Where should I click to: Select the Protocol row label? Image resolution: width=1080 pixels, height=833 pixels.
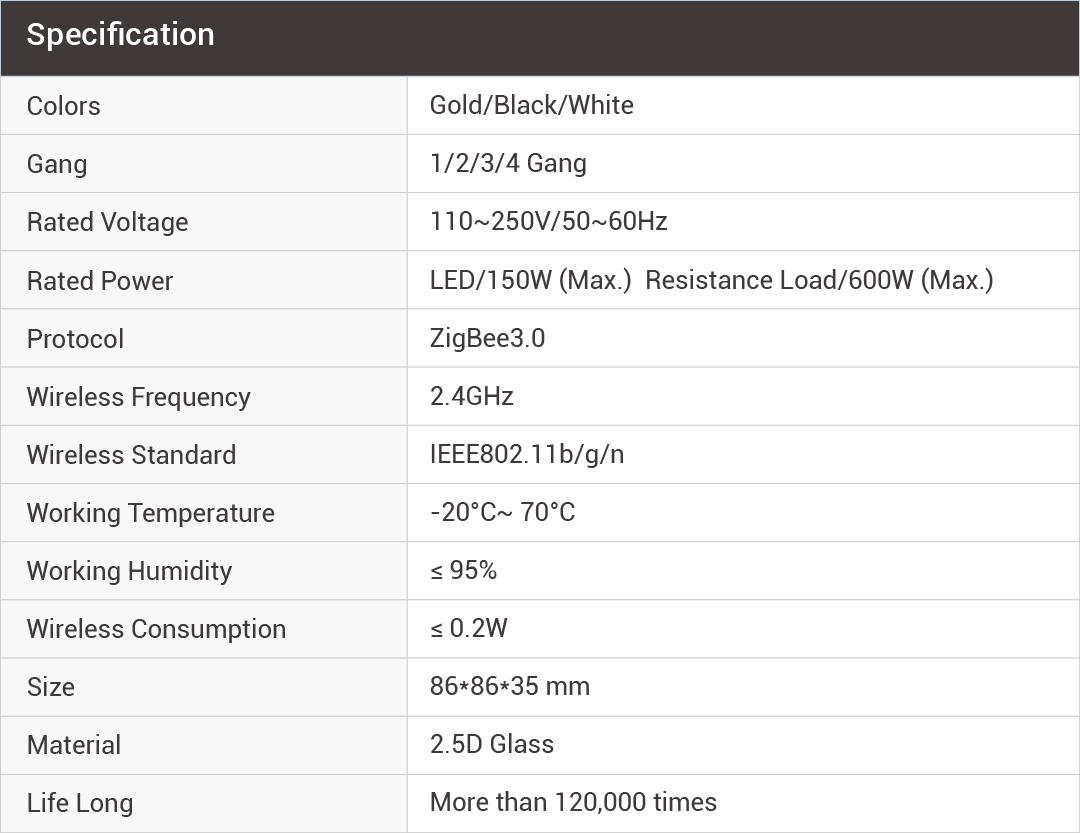[x=75, y=339]
